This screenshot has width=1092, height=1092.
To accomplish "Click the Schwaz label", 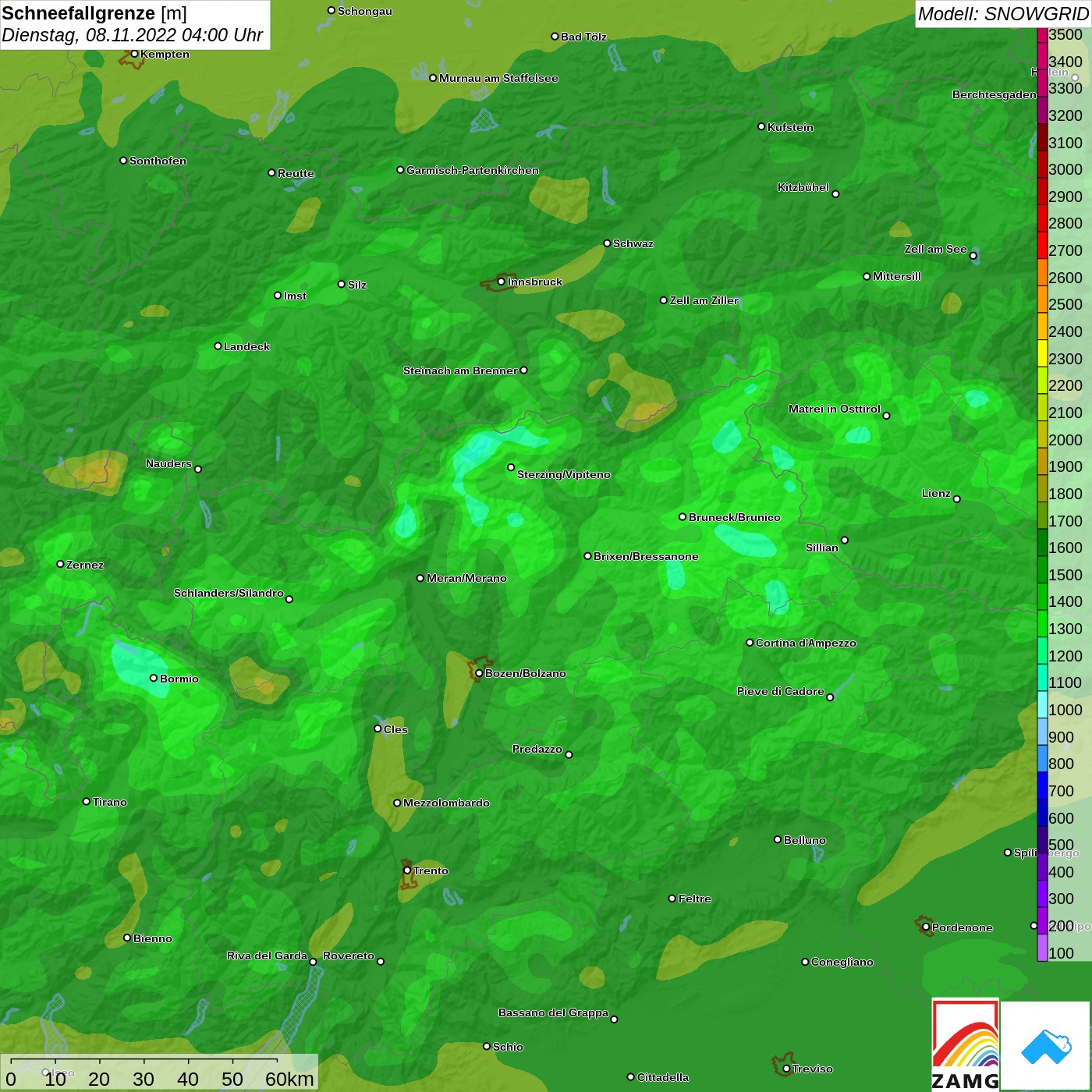I will (x=633, y=243).
